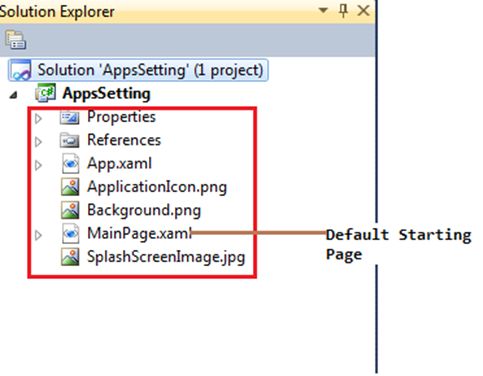Select the Solution 'AppsSetting' (1 project) node
Screen dimensions: 483x376
pos(138,70)
